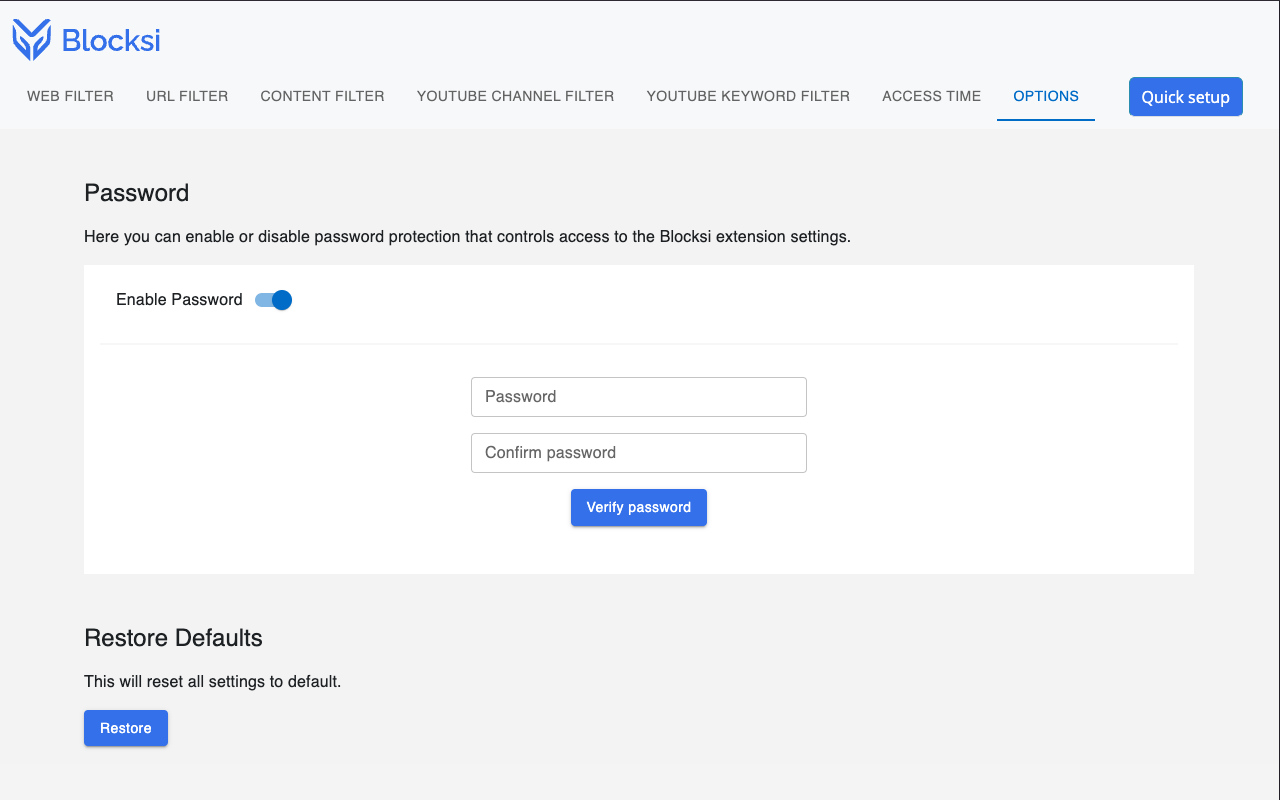Viewport: 1280px width, 800px height.
Task: Click the Password section heading
Action: point(137,193)
